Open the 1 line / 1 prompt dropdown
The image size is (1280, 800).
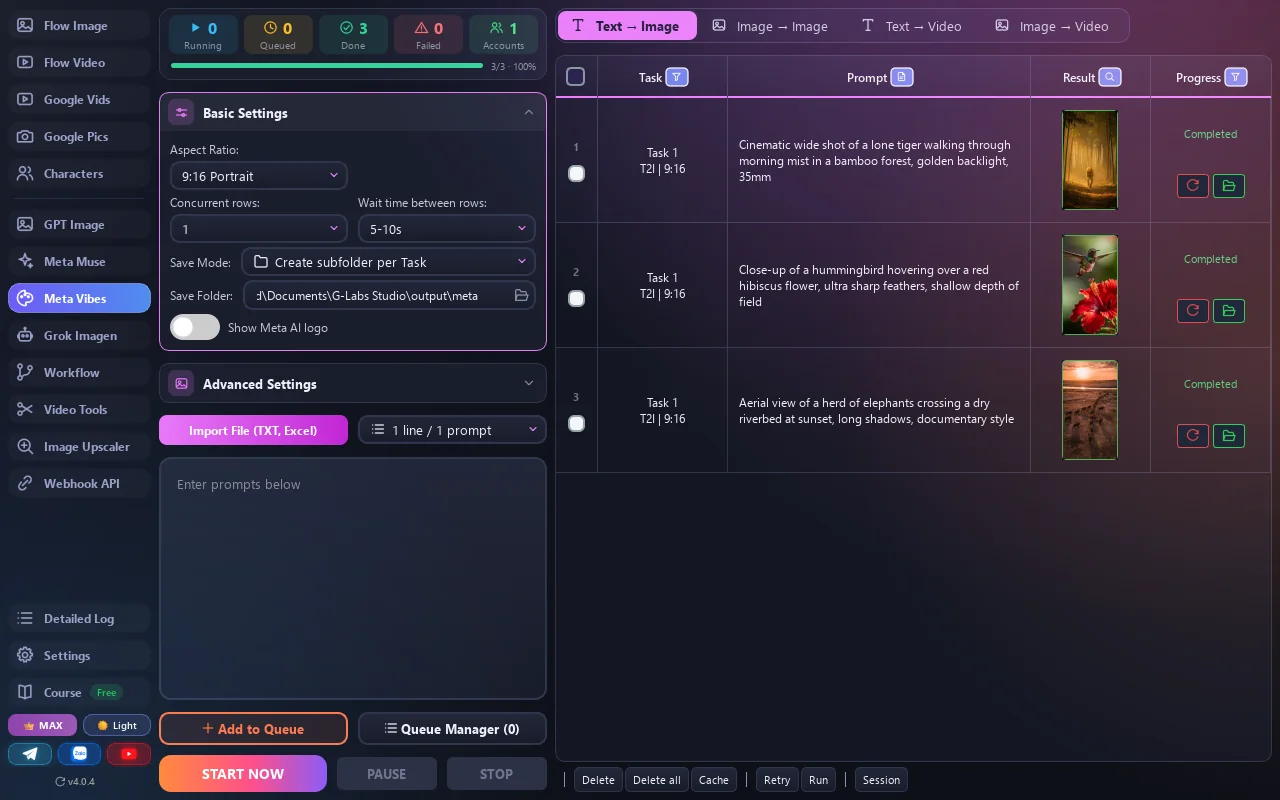point(452,430)
